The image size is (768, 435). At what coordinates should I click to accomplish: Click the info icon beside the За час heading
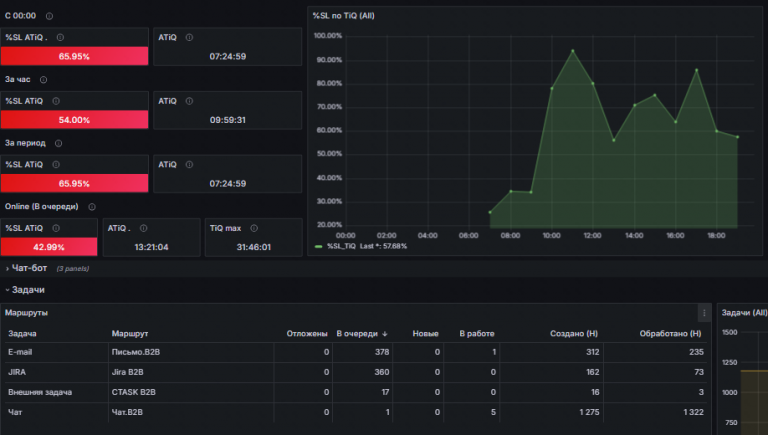tap(44, 79)
